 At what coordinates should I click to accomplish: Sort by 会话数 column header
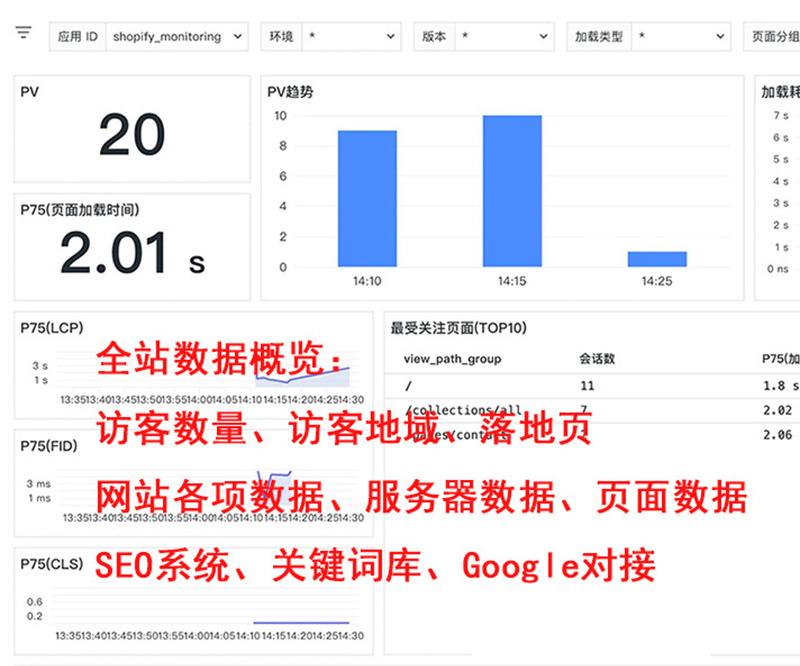click(x=597, y=359)
